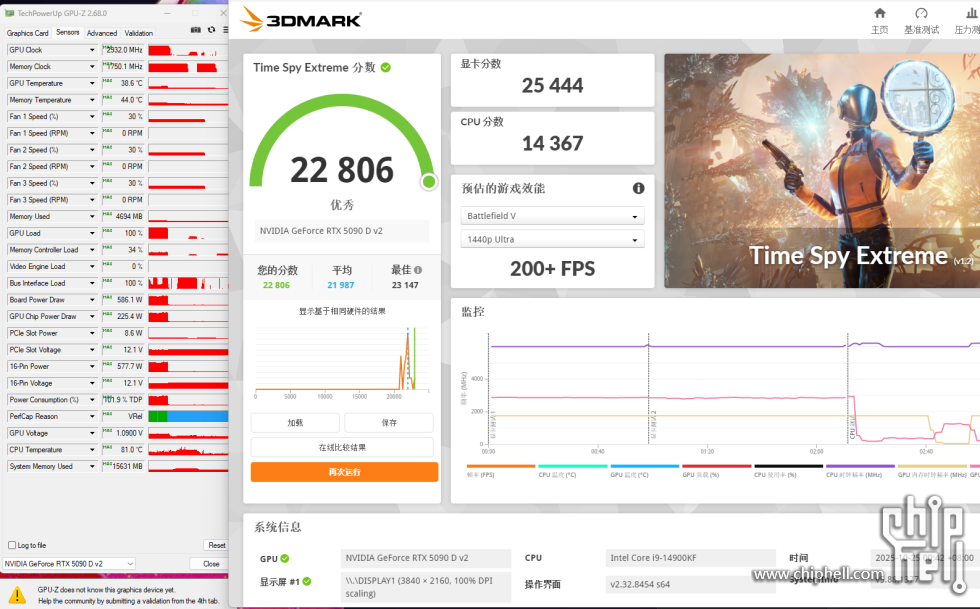
Task: Click green check next to display #1 label
Action: (307, 581)
